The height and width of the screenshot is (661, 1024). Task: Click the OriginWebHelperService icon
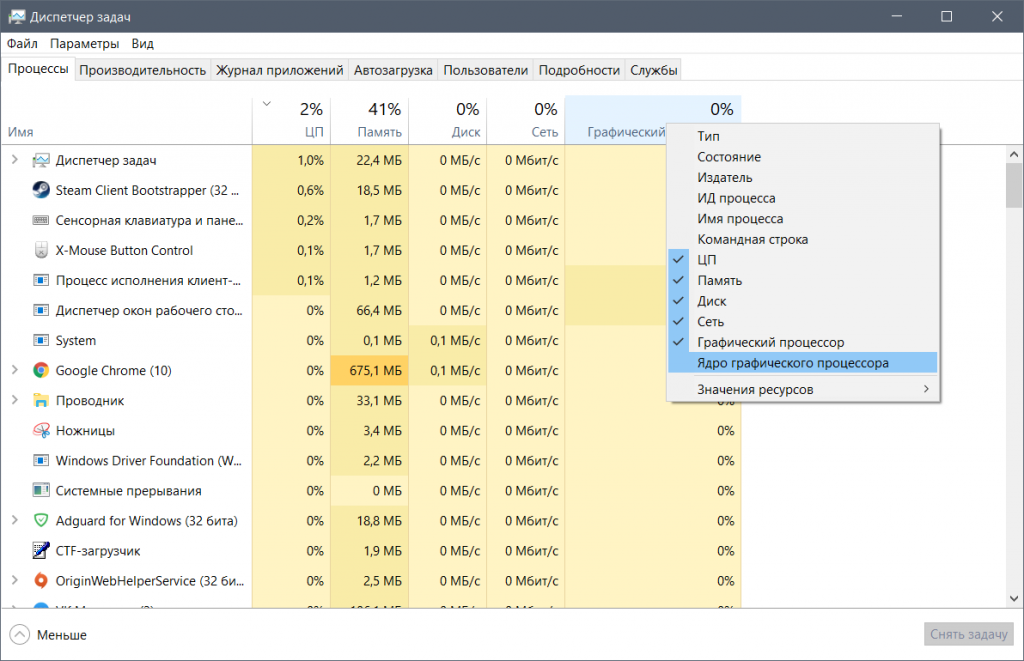point(41,580)
